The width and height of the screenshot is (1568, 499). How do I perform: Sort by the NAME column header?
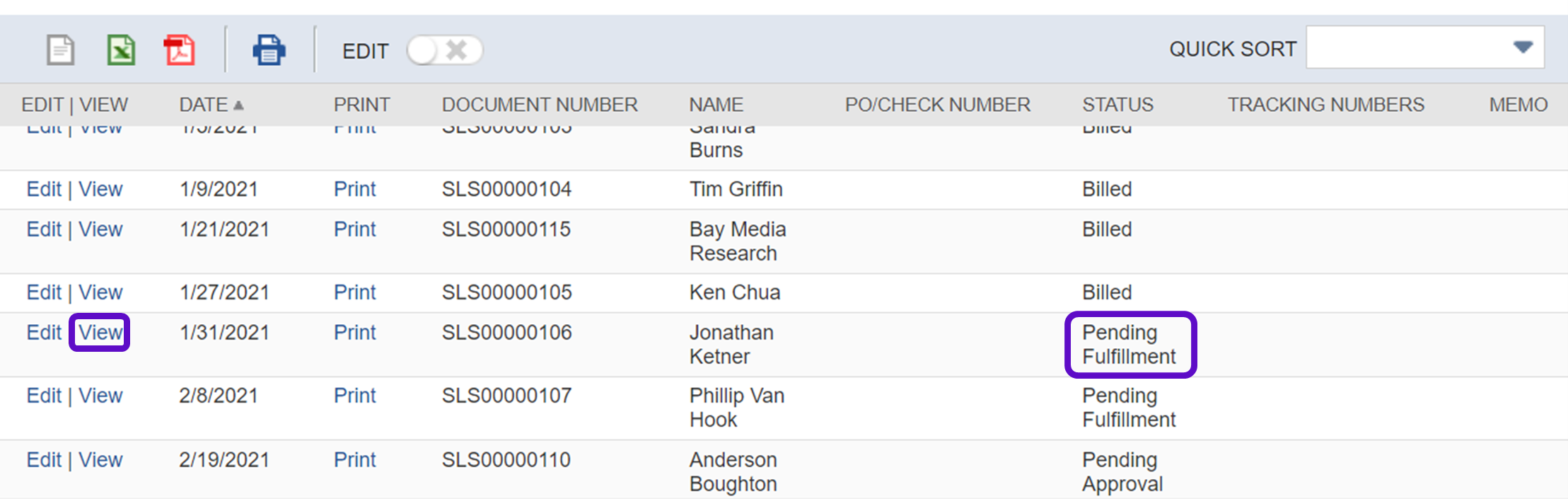(716, 105)
